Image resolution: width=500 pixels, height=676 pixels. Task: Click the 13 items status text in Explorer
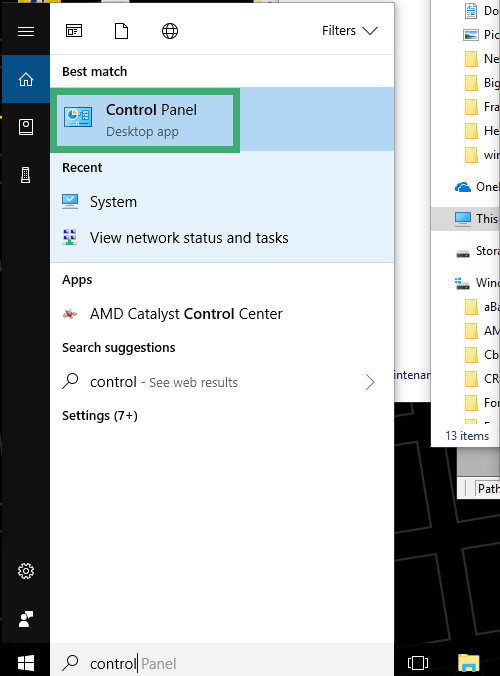coord(467,436)
